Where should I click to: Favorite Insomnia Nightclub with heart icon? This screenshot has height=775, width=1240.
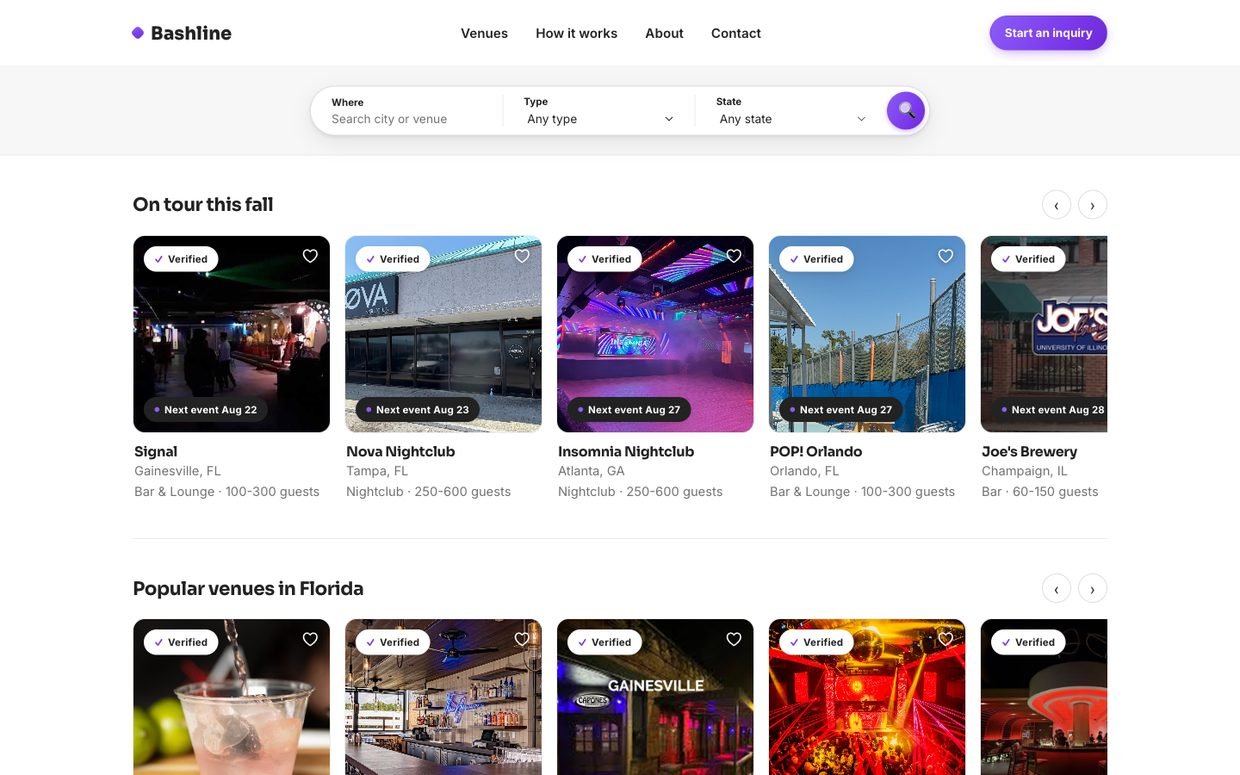click(734, 256)
